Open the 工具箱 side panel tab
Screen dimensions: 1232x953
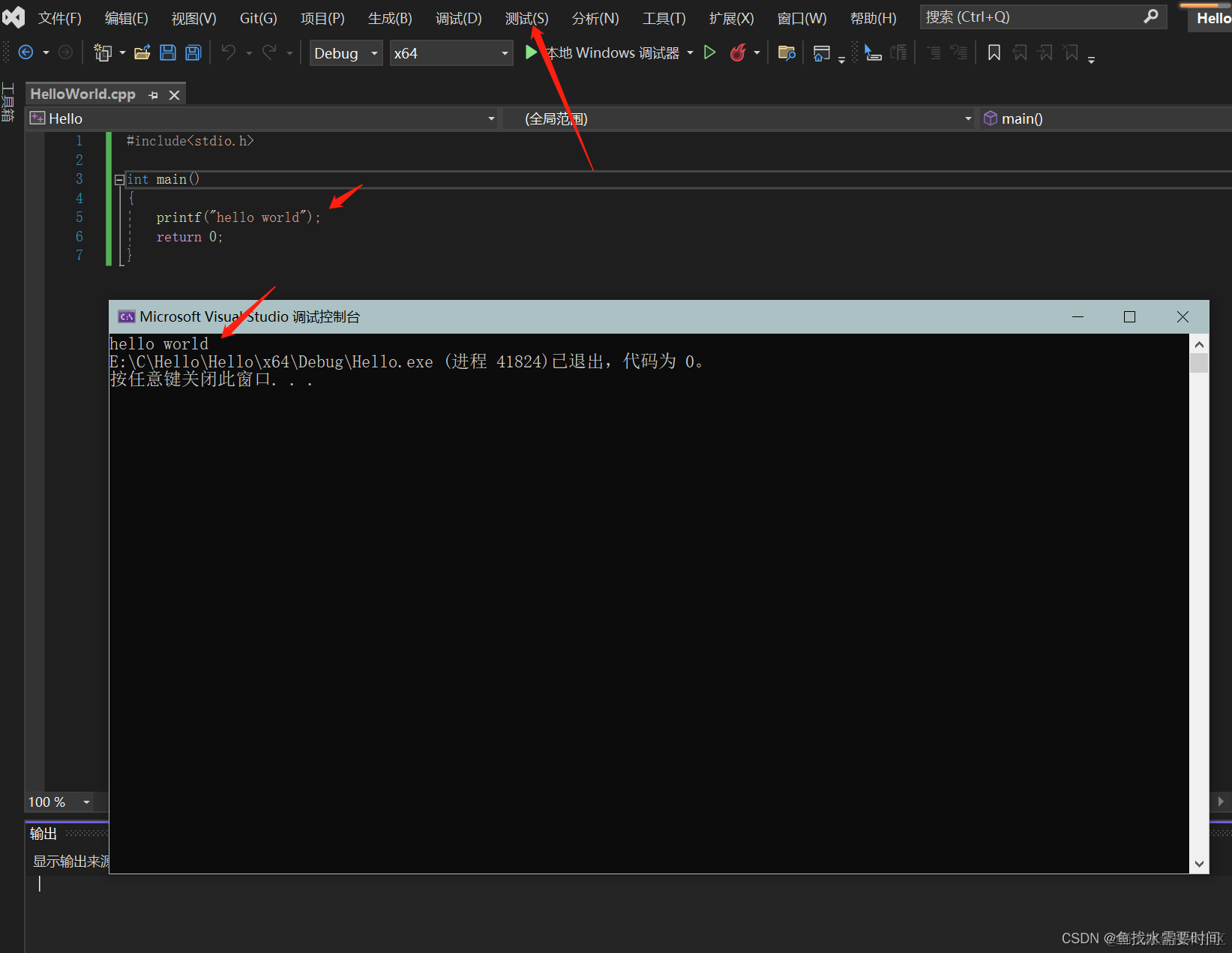8,103
